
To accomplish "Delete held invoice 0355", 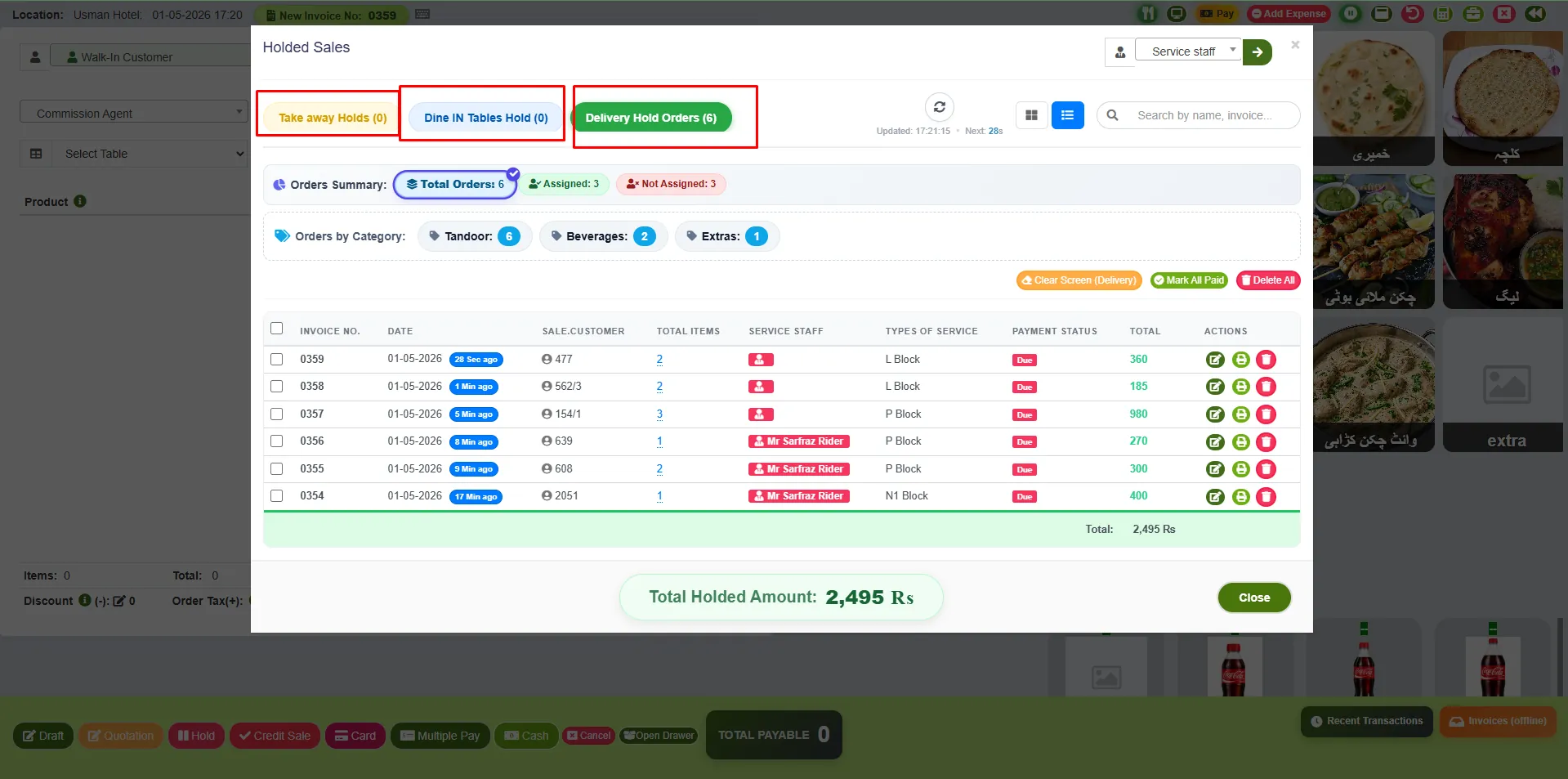I will point(1266,469).
